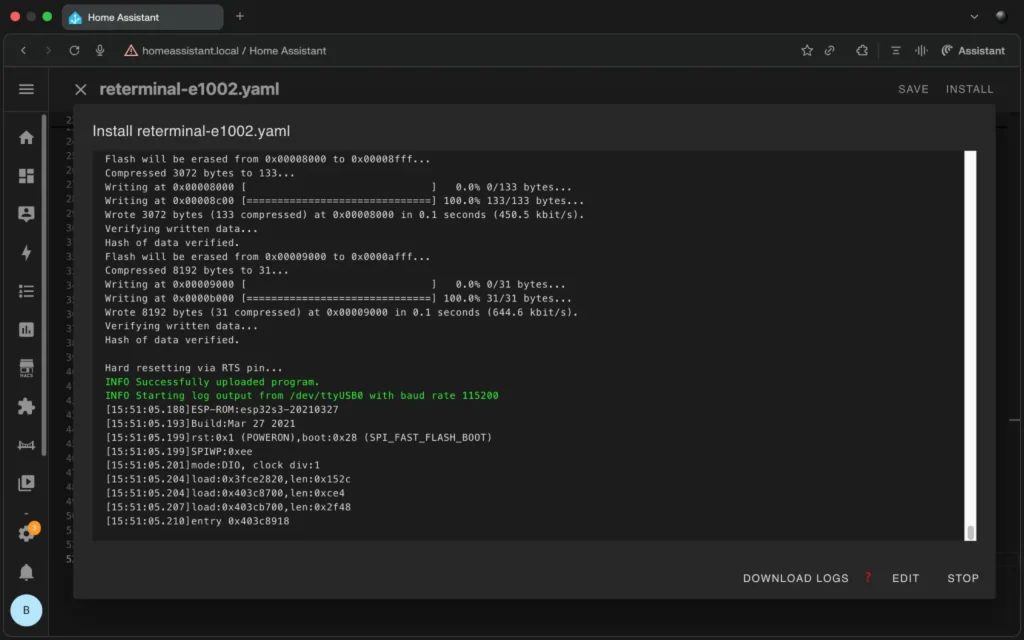Go back with browser back arrow

[24, 50]
